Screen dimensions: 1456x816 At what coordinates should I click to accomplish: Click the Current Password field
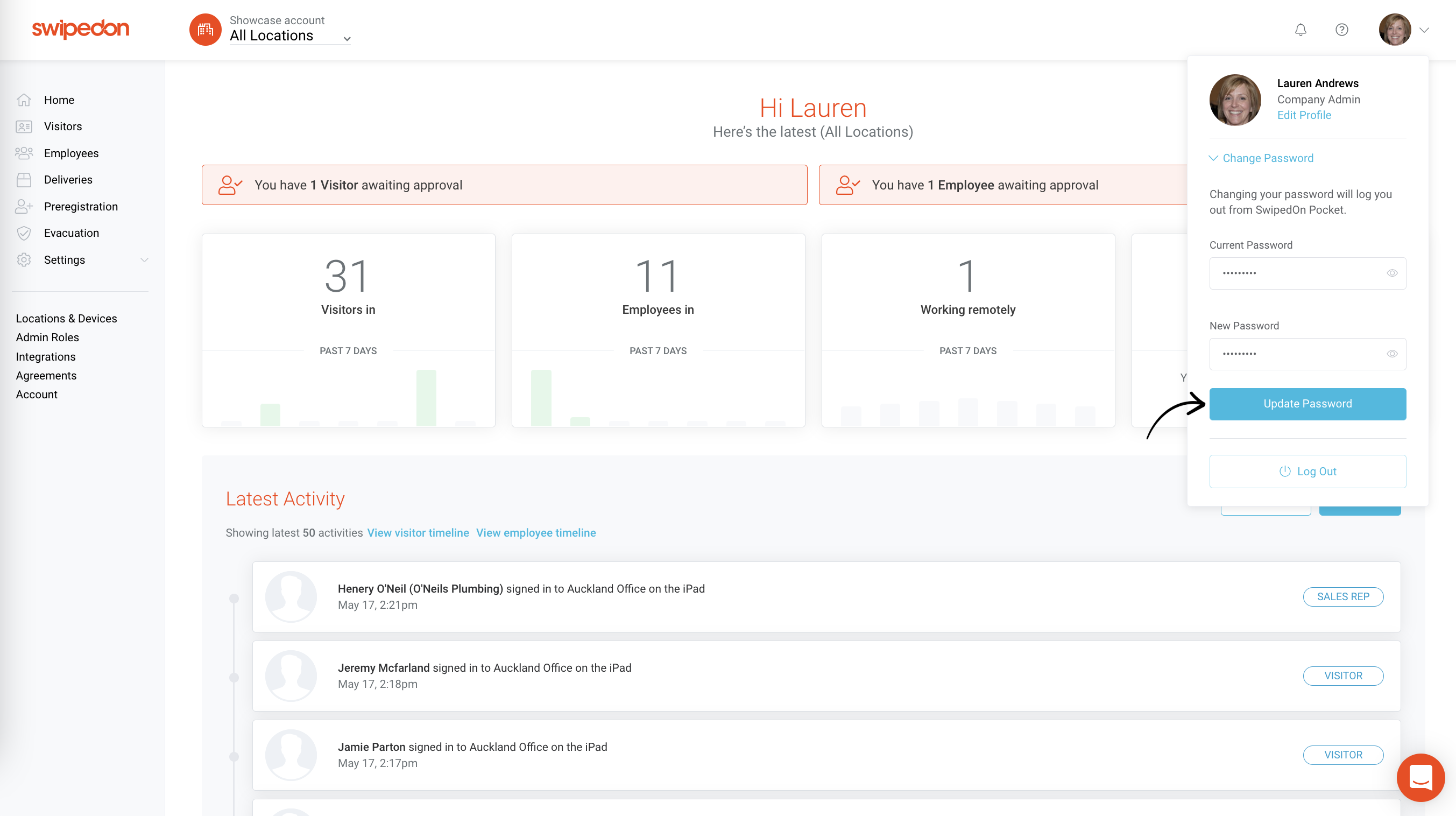[x=1307, y=273]
